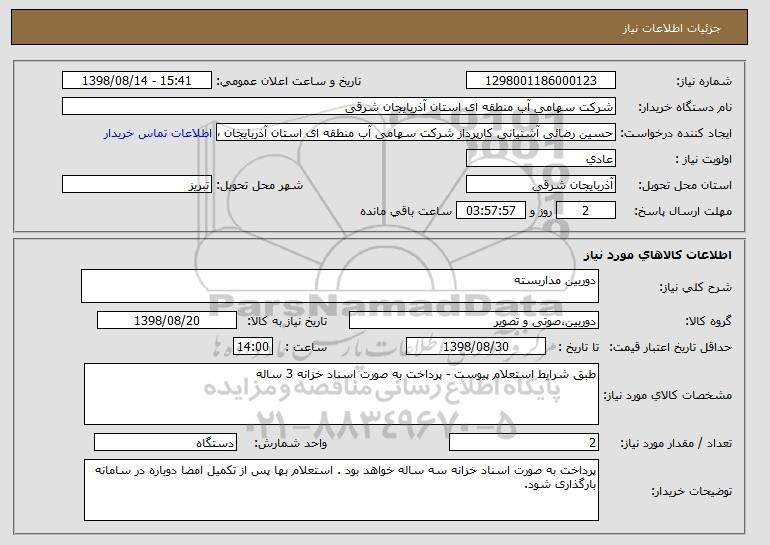The image size is (770, 545).
Task: Click the توضیحات خریدار label
Action: point(692,491)
